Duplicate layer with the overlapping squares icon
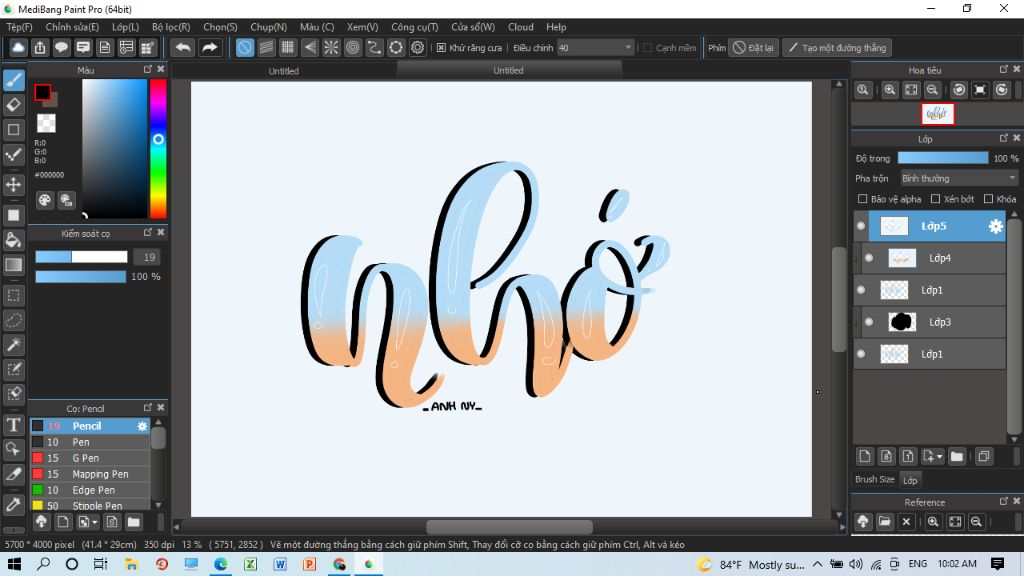Screen dimensions: 1024x576 pyautogui.click(x=984, y=456)
